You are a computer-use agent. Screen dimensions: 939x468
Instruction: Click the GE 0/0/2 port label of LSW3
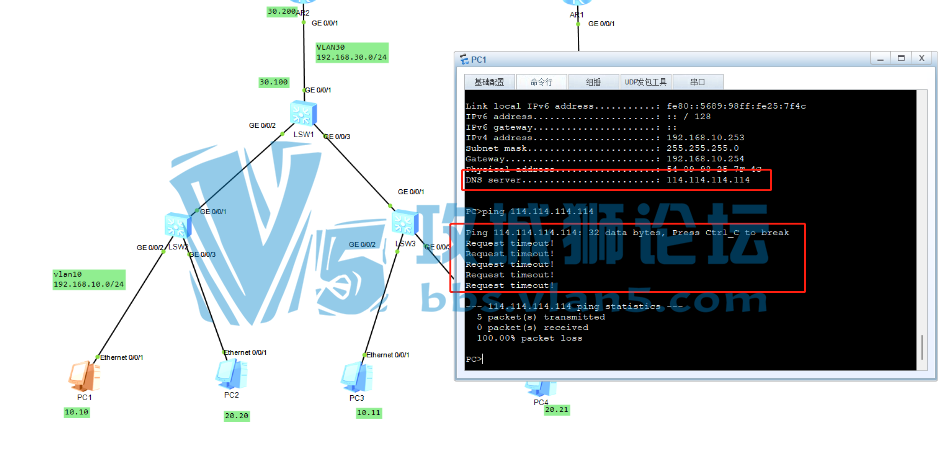362,245
